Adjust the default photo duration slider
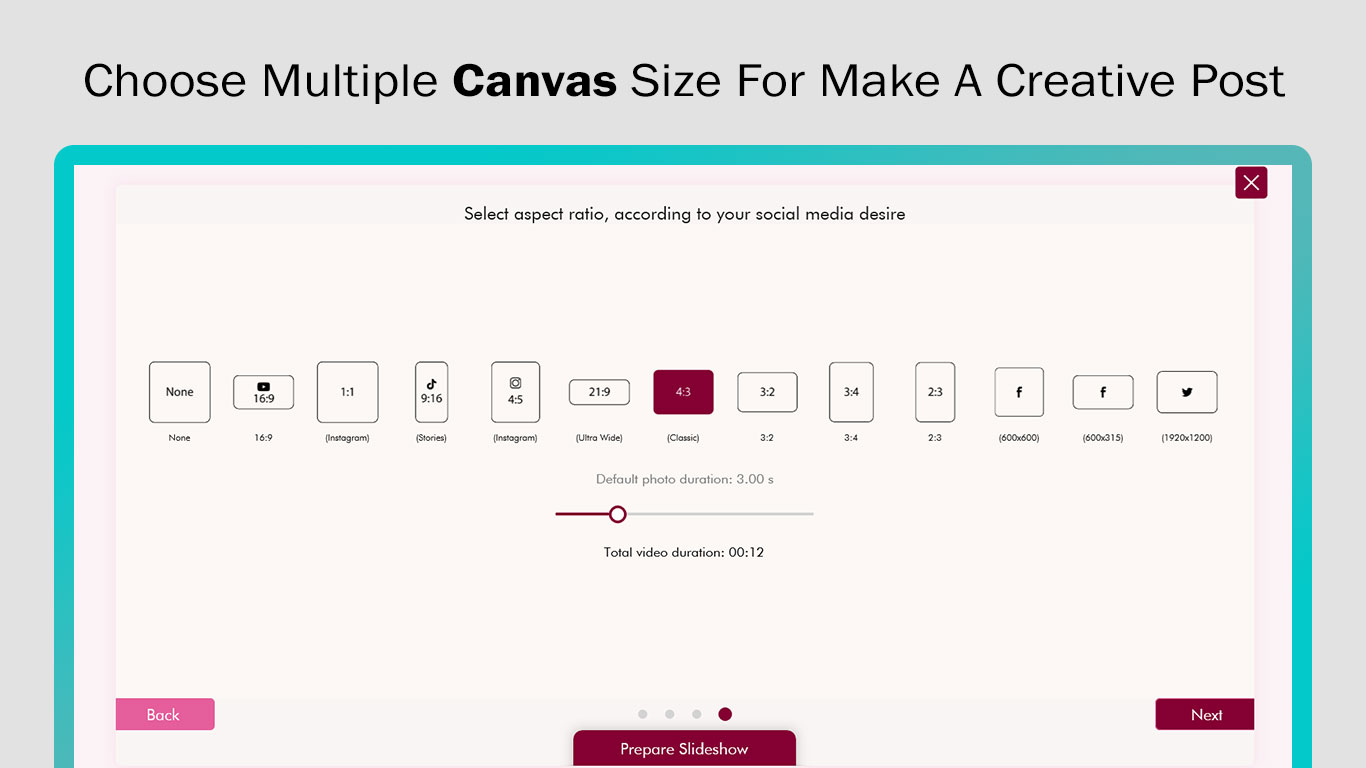This screenshot has width=1366, height=768. click(x=617, y=514)
